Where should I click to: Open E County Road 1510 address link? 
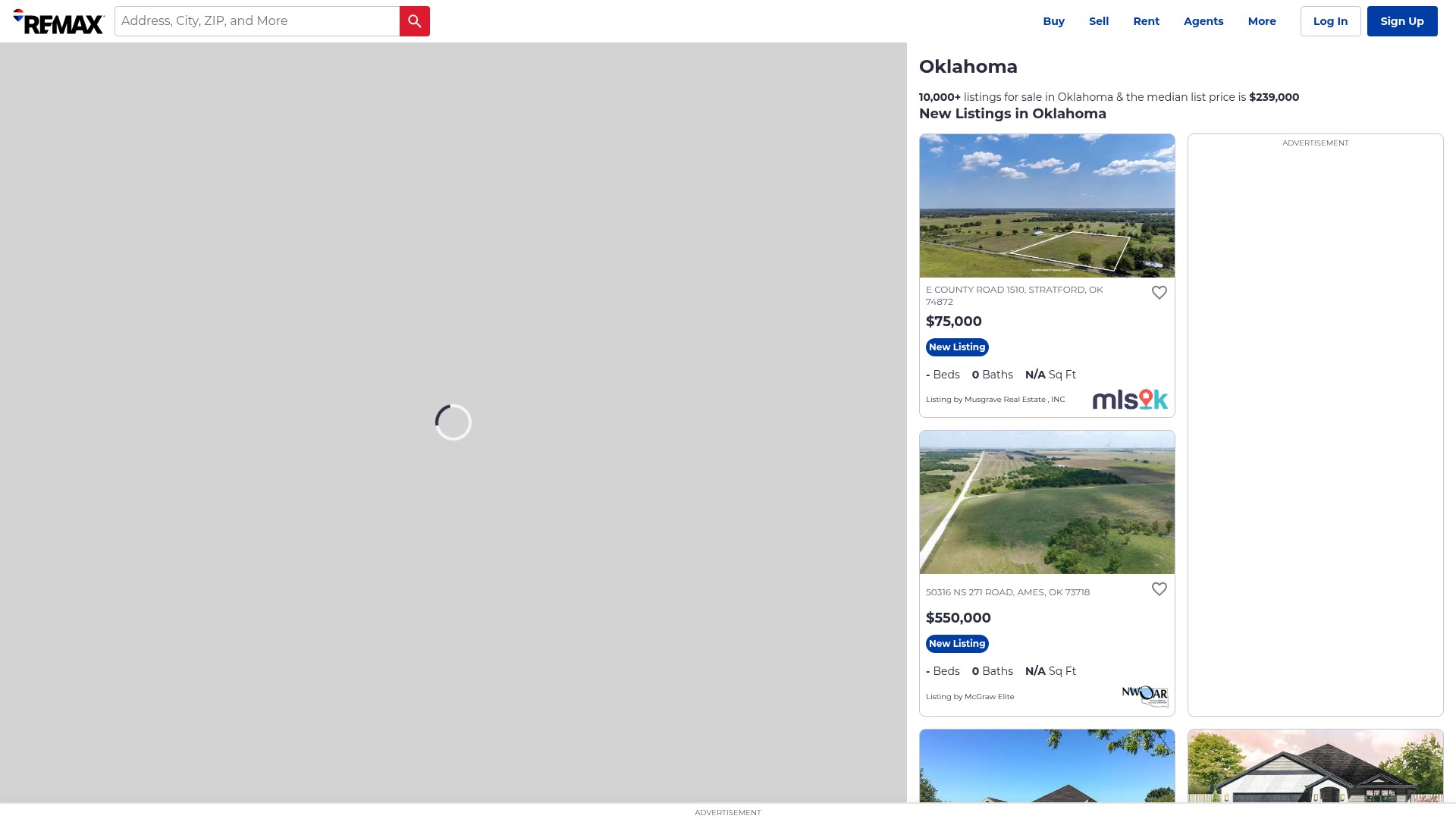(x=1015, y=296)
